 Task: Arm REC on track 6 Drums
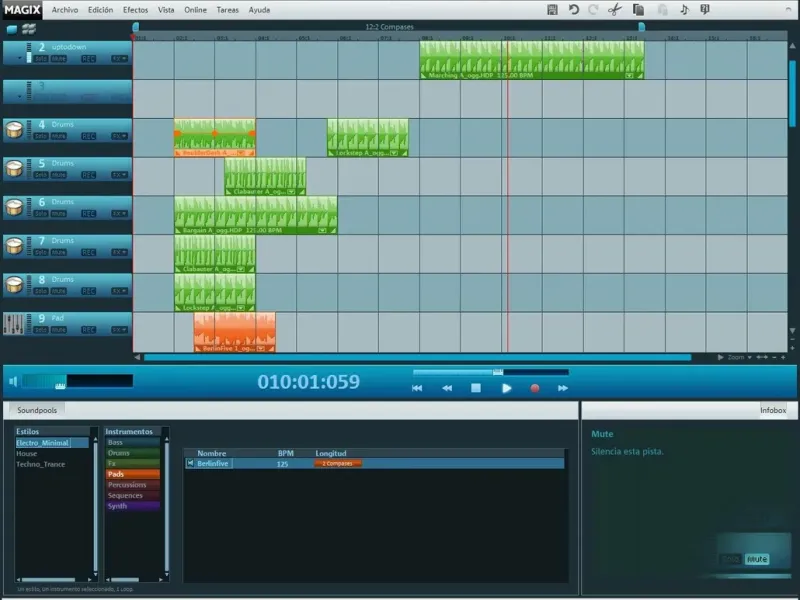click(88, 214)
